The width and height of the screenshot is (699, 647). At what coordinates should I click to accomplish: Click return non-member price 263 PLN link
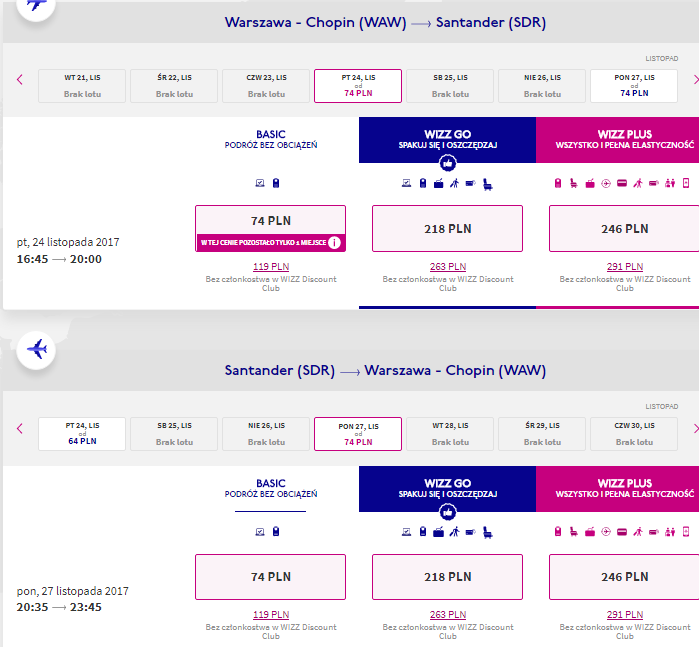pyautogui.click(x=448, y=614)
